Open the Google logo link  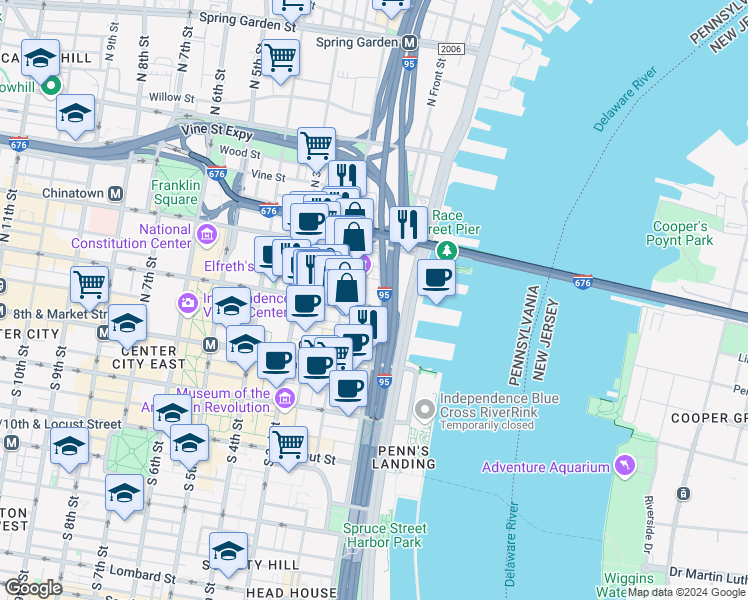coord(33,589)
